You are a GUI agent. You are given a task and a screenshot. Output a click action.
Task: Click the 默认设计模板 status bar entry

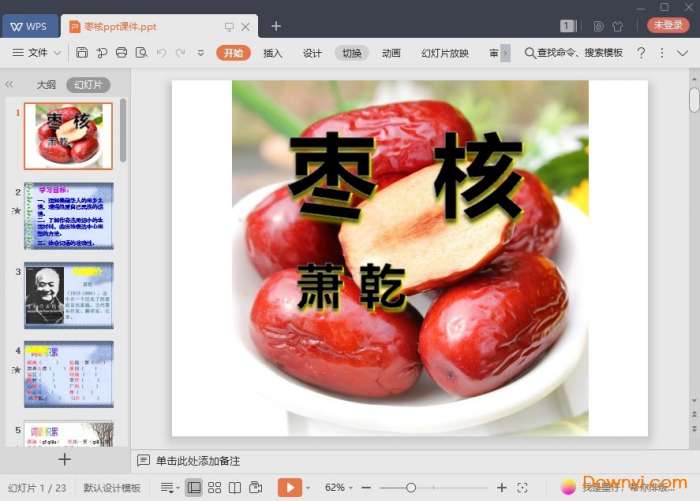(112, 488)
